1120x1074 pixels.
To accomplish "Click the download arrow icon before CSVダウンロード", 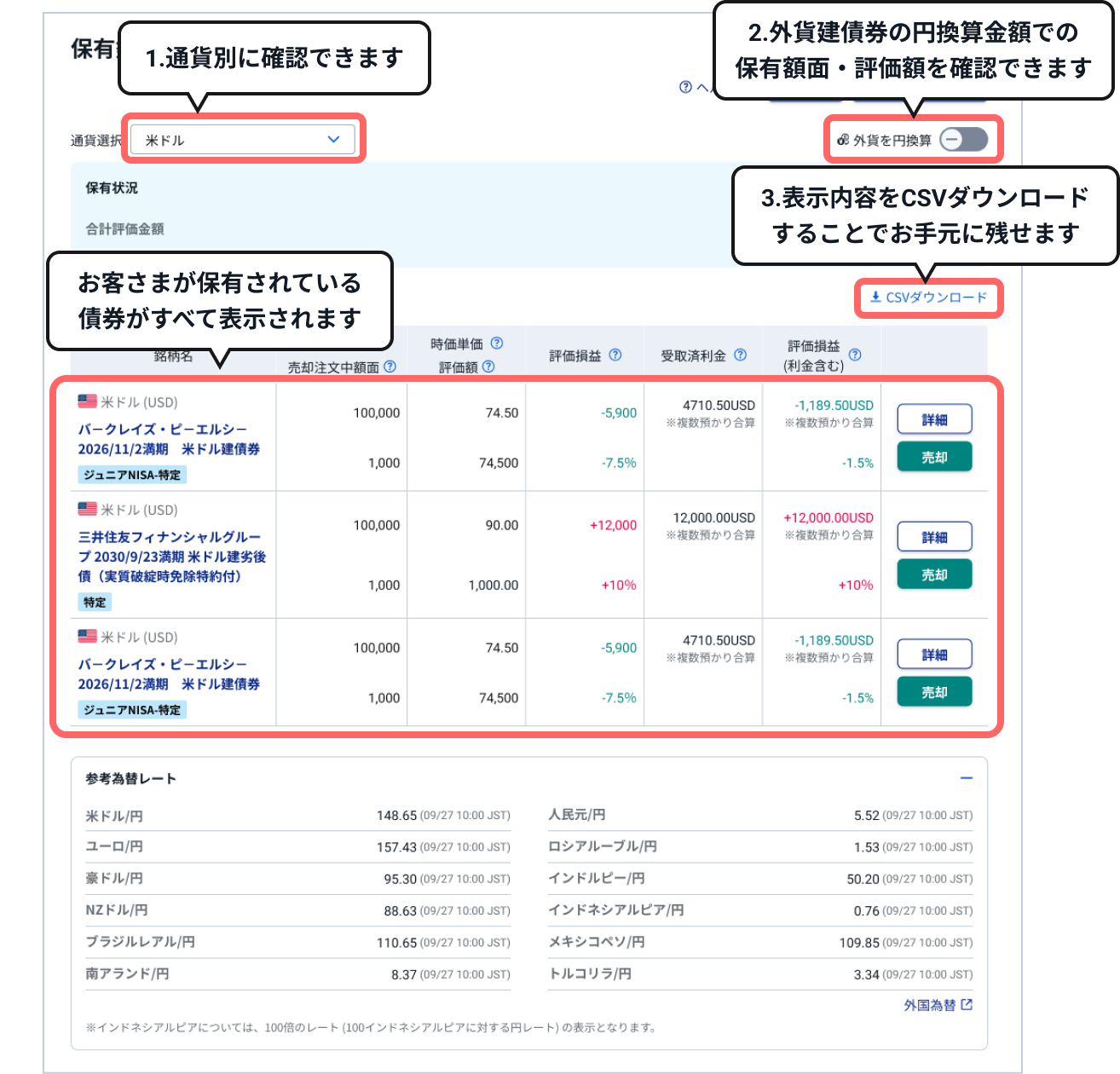I will (875, 297).
